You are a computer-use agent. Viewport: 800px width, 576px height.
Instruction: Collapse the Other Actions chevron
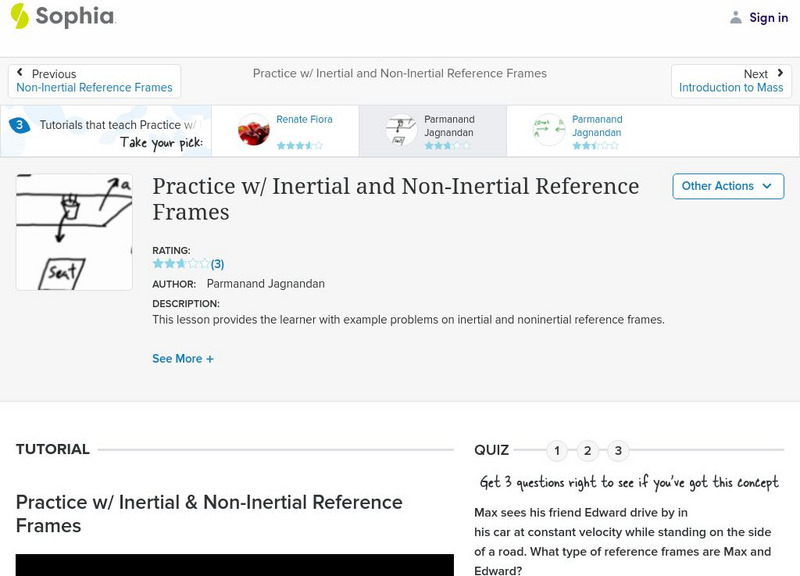click(x=766, y=186)
